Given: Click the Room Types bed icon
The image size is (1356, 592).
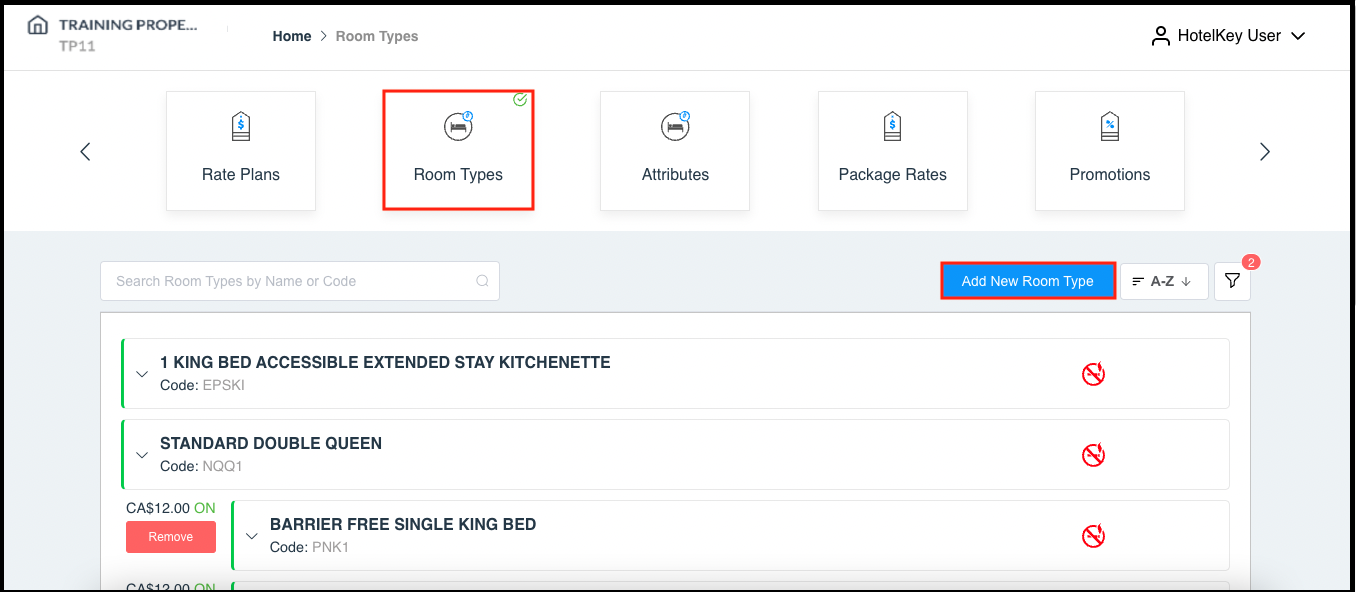Looking at the screenshot, I should (x=457, y=125).
